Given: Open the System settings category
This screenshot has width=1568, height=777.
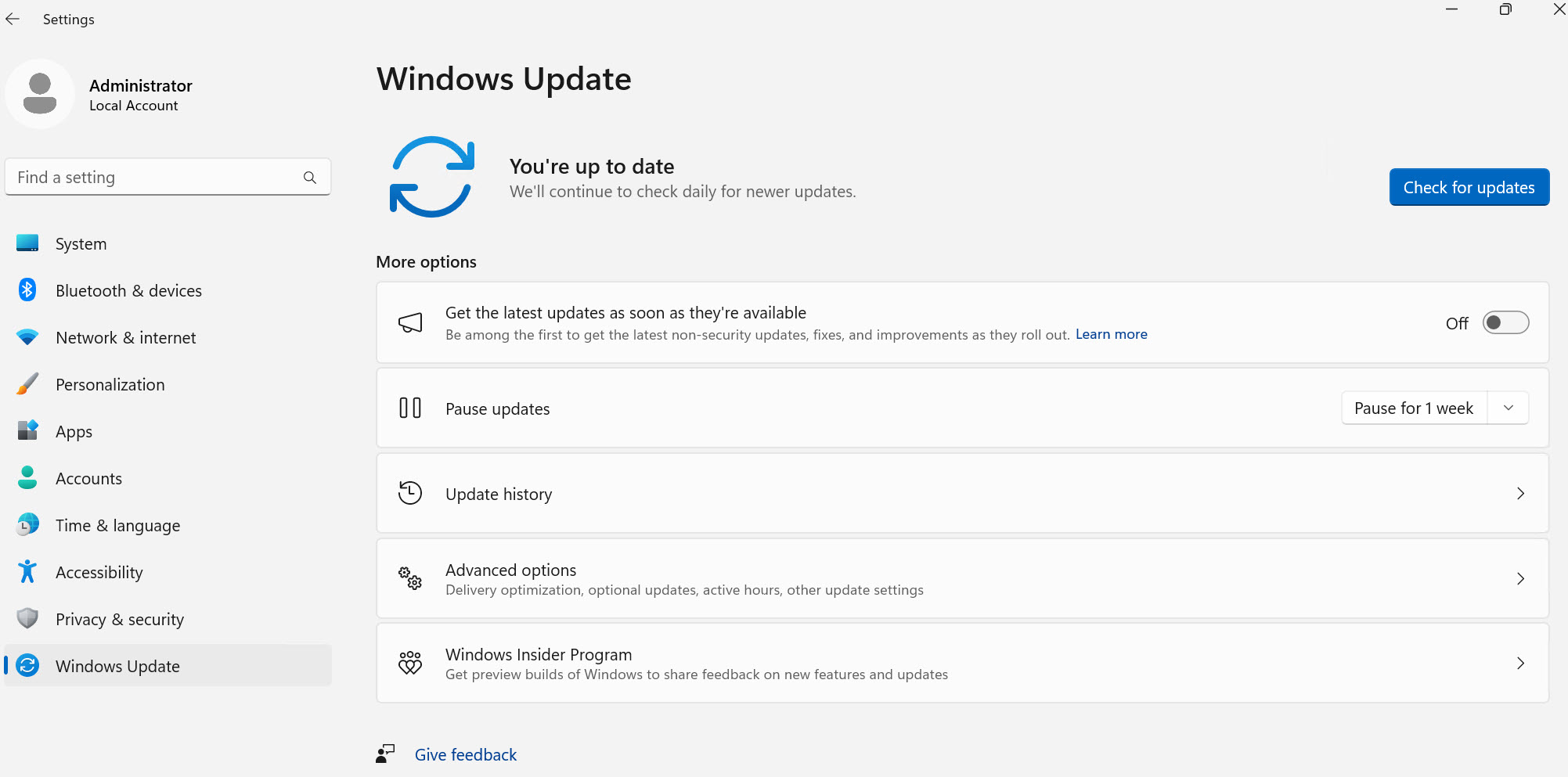Looking at the screenshot, I should click(x=168, y=244).
